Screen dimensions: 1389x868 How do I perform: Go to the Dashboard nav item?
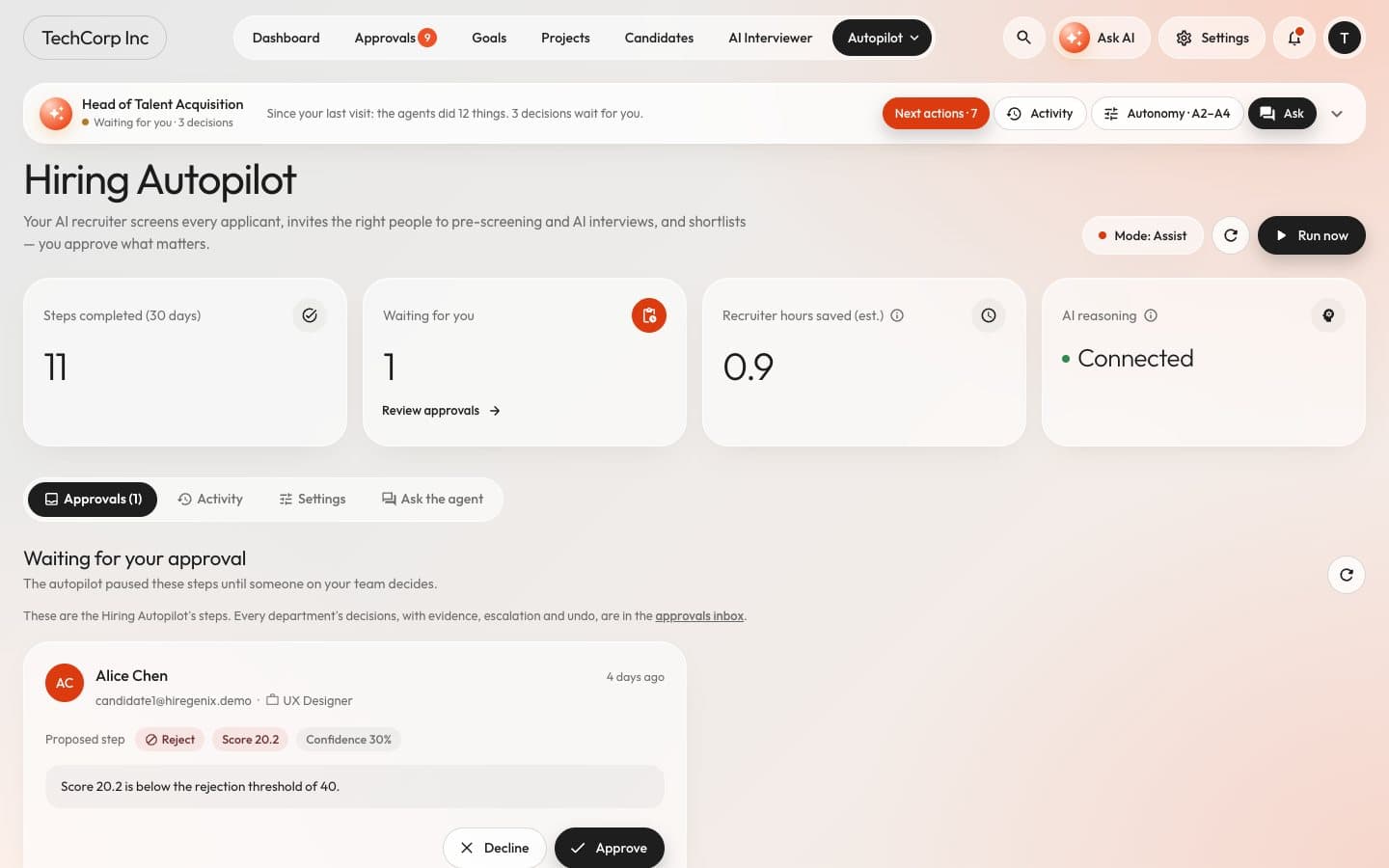tap(286, 38)
